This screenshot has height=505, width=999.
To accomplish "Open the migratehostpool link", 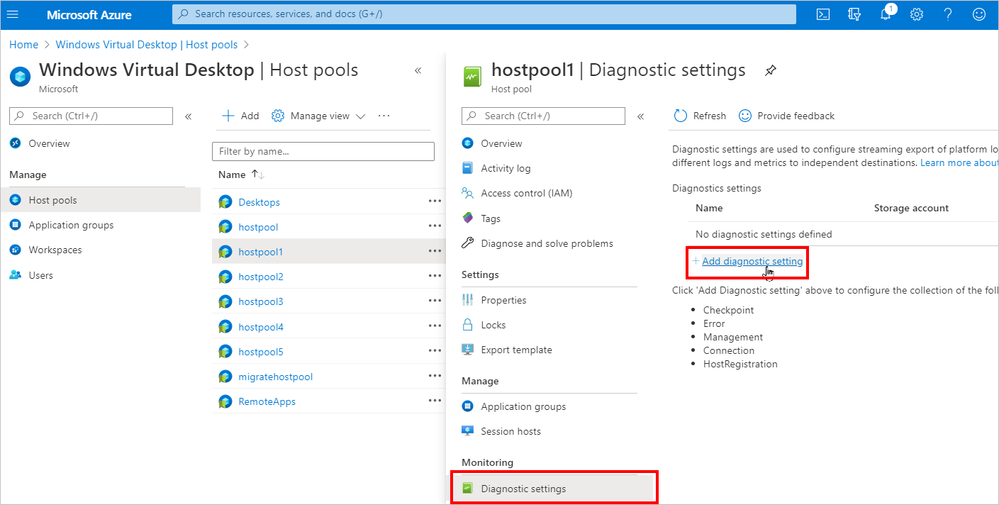I will click(x=275, y=376).
